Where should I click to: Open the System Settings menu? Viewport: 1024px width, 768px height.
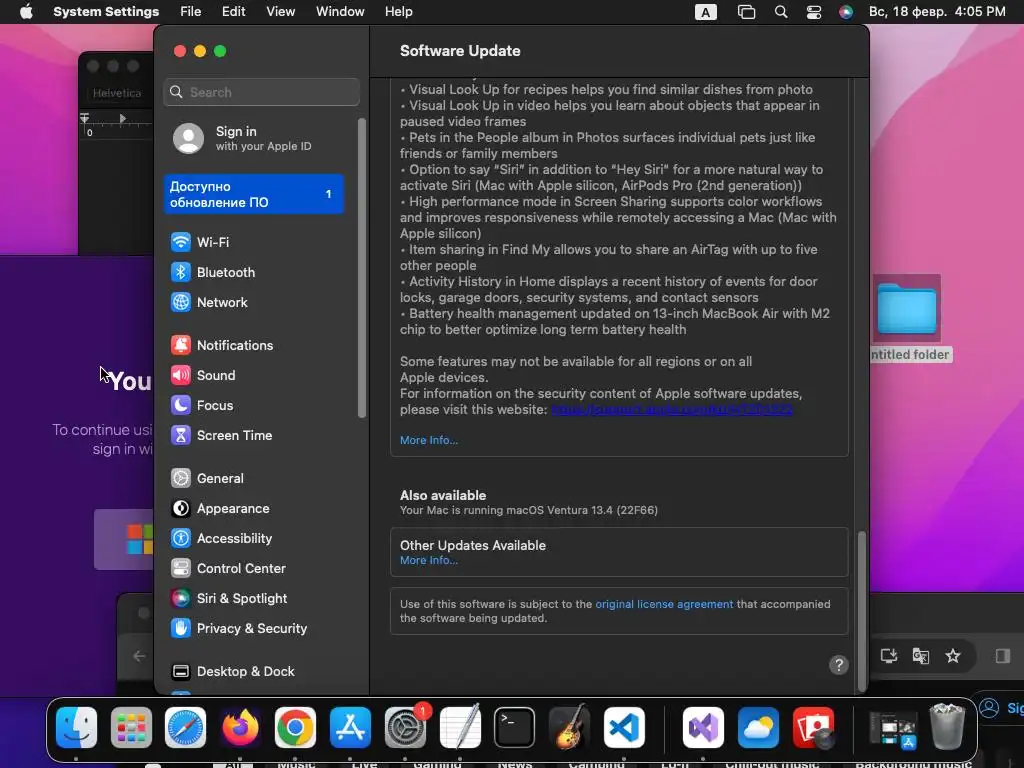[106, 12]
